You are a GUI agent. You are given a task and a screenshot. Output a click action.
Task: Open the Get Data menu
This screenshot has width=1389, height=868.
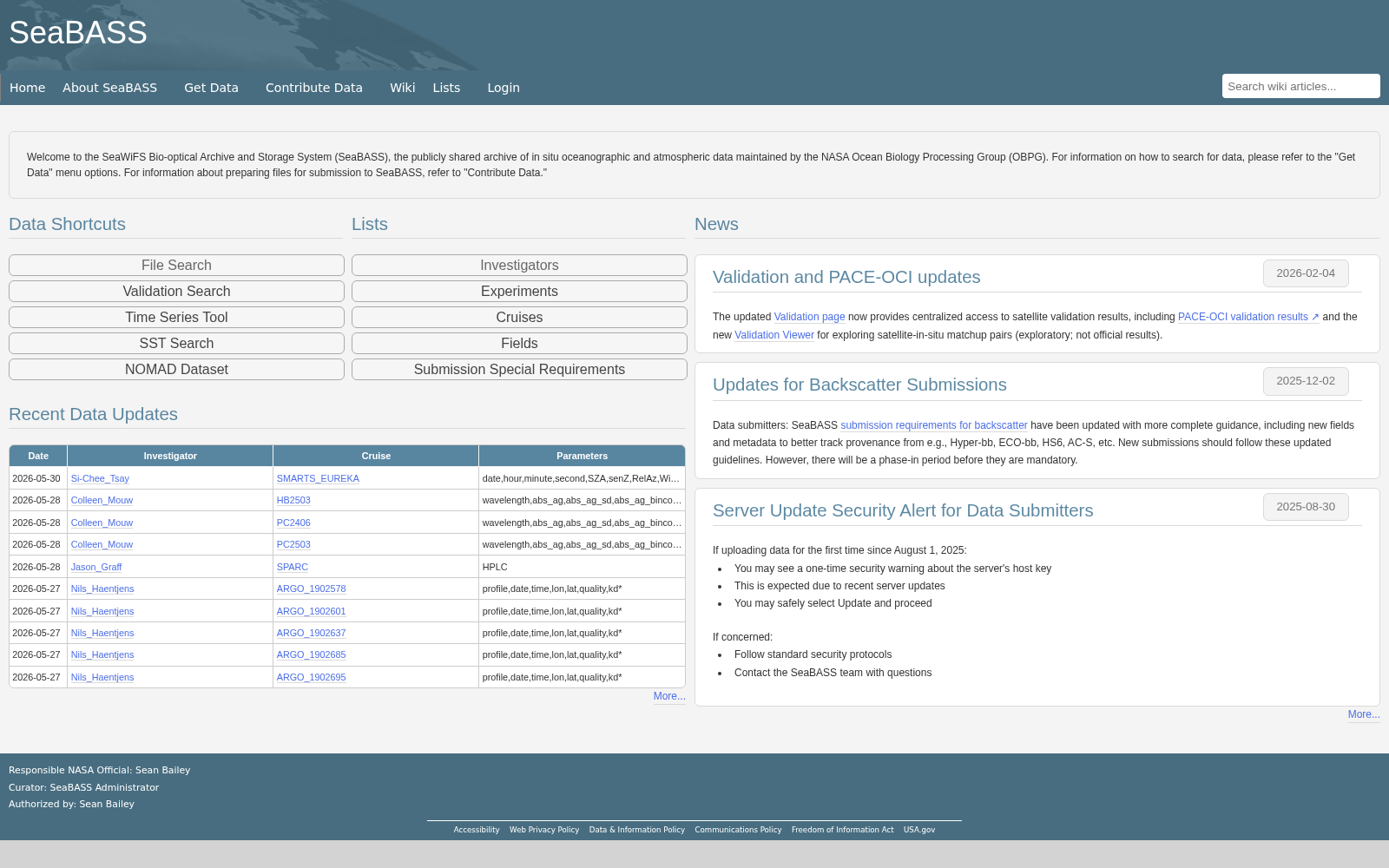pyautogui.click(x=211, y=88)
